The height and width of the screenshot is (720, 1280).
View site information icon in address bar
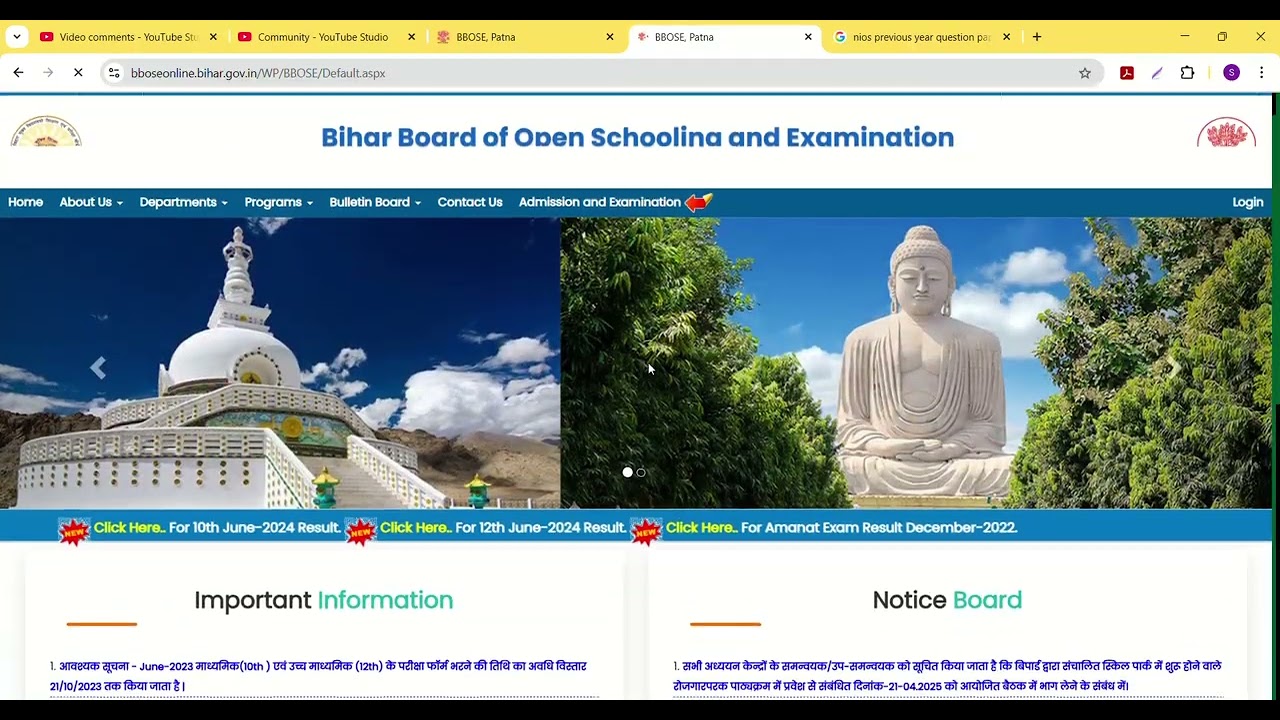pyautogui.click(x=114, y=73)
